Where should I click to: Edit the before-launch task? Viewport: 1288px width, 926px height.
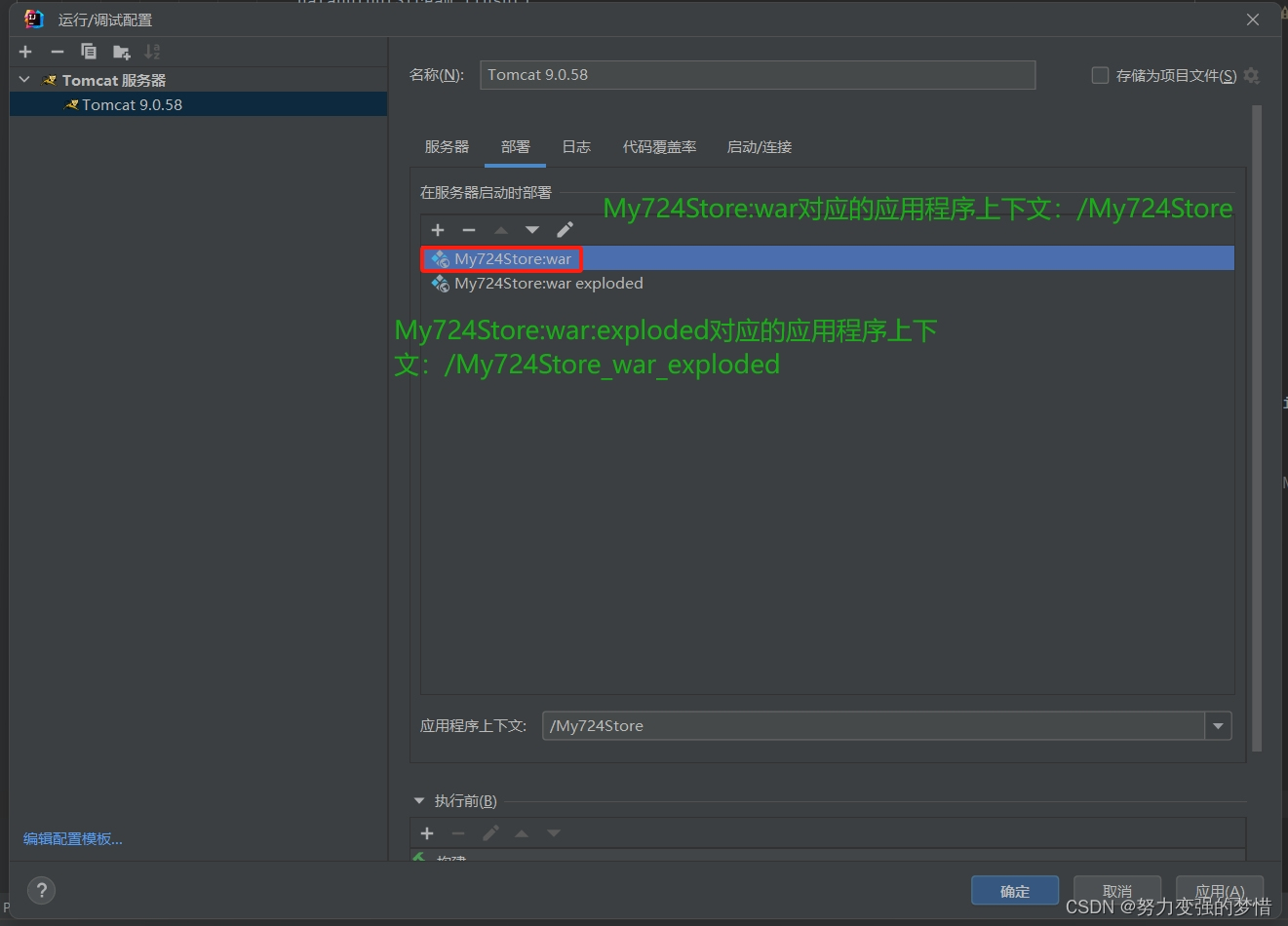coord(490,833)
